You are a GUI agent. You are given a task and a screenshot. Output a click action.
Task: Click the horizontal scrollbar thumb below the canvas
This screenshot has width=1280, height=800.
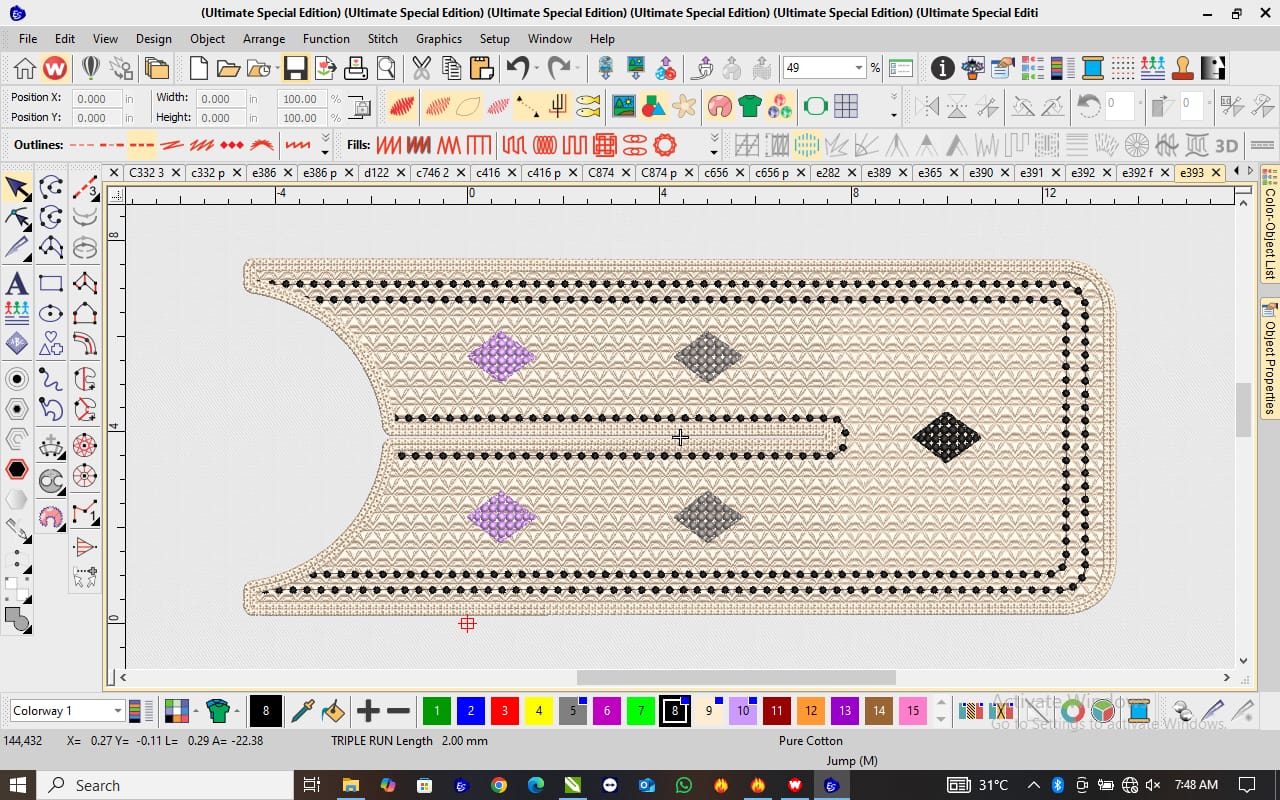pos(736,677)
